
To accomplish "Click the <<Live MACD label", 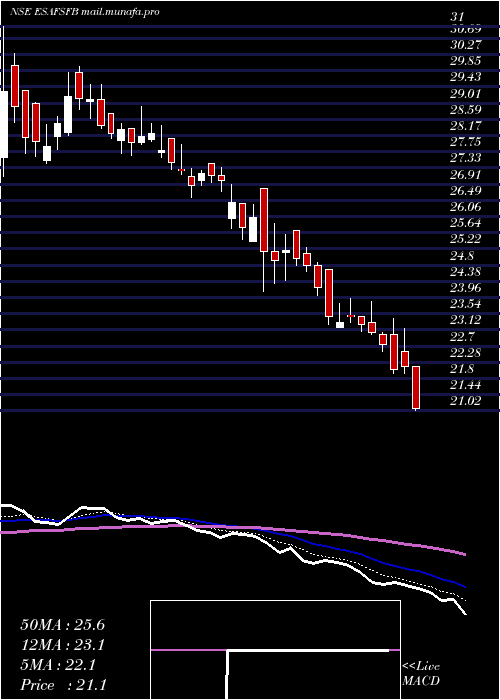I will click(x=421, y=674).
